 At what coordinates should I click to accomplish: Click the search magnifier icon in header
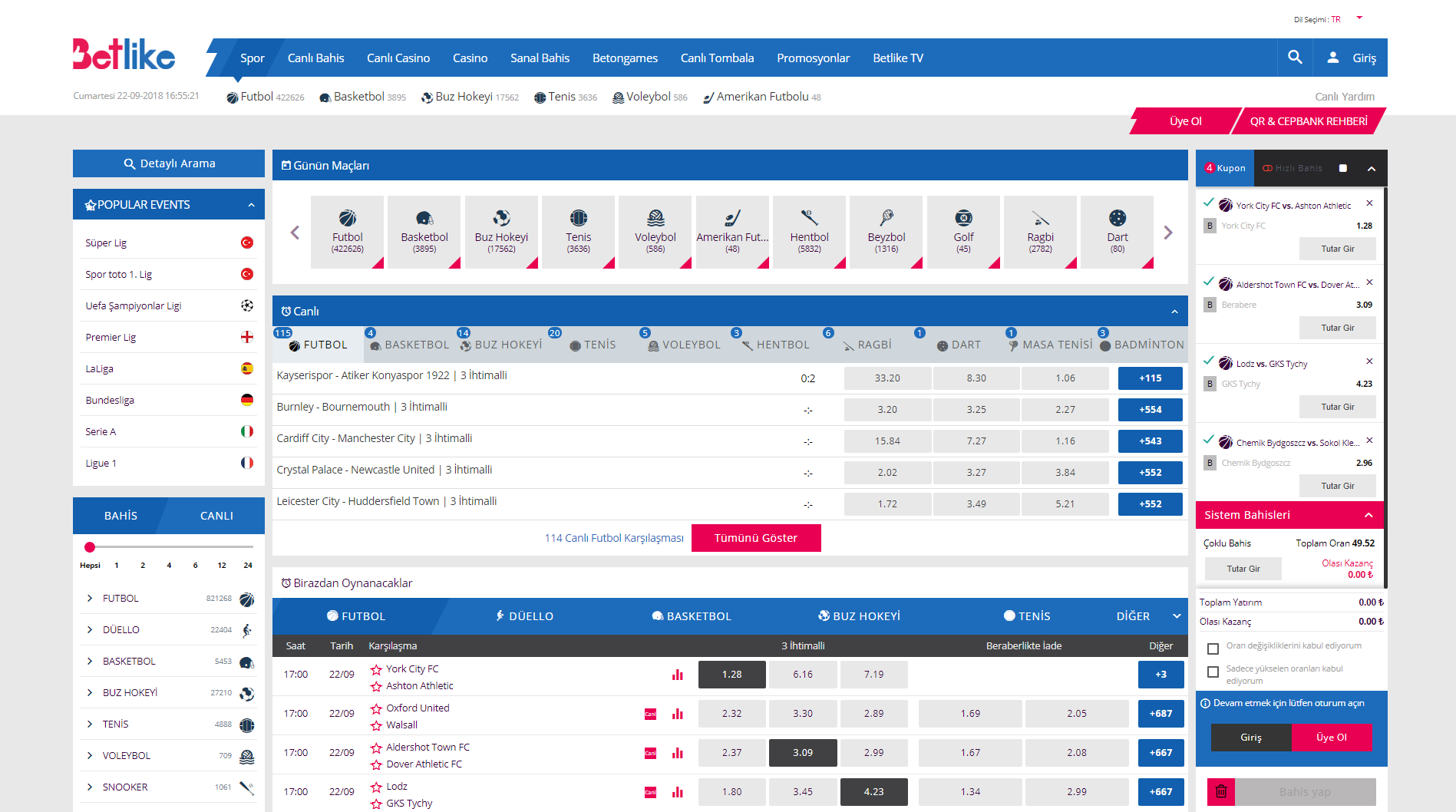[x=1295, y=58]
